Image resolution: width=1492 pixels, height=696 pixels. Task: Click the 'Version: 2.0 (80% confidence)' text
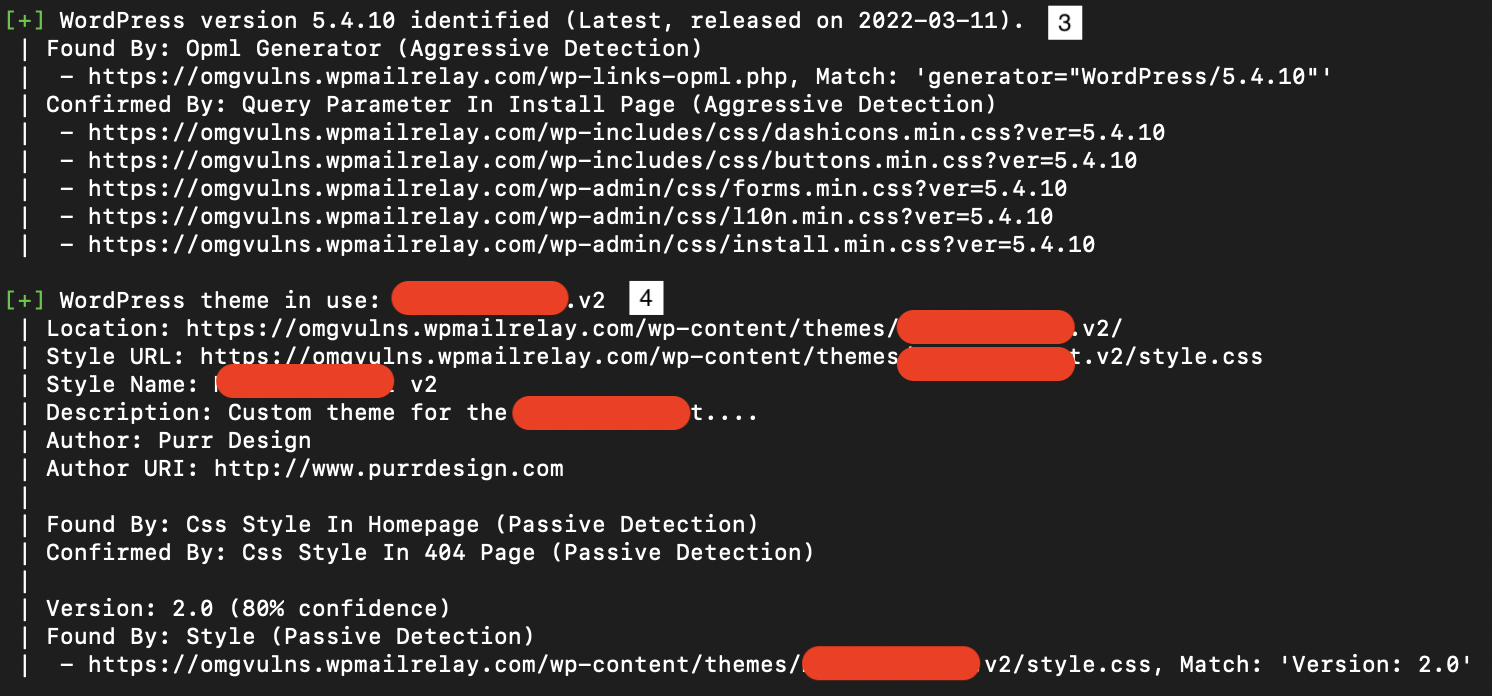[x=248, y=608]
